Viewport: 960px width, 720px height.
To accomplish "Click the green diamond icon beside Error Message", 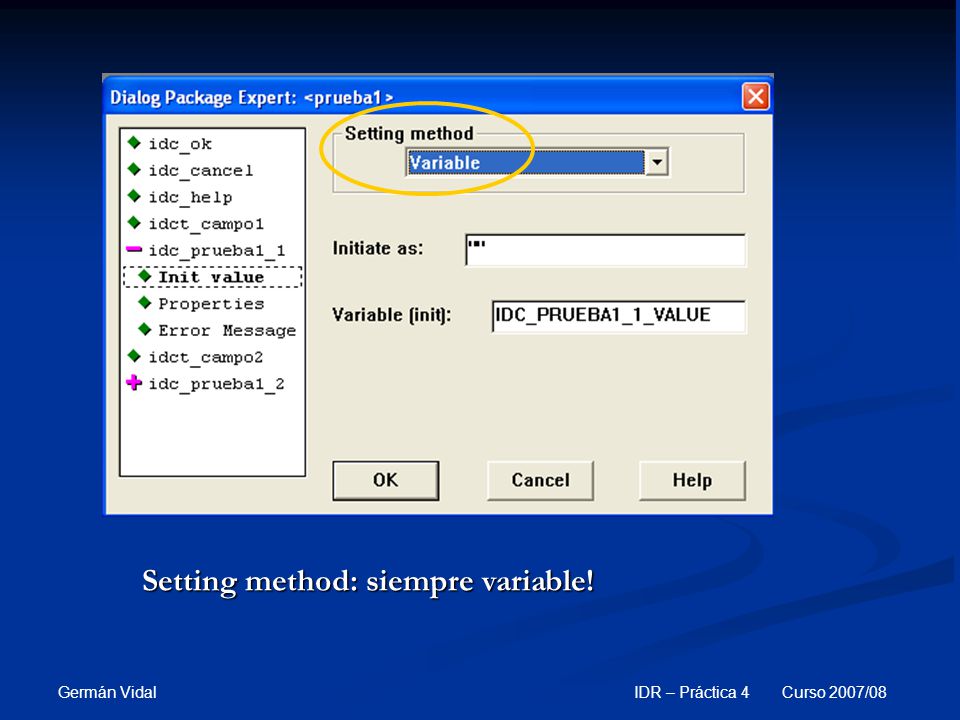I will click(144, 329).
